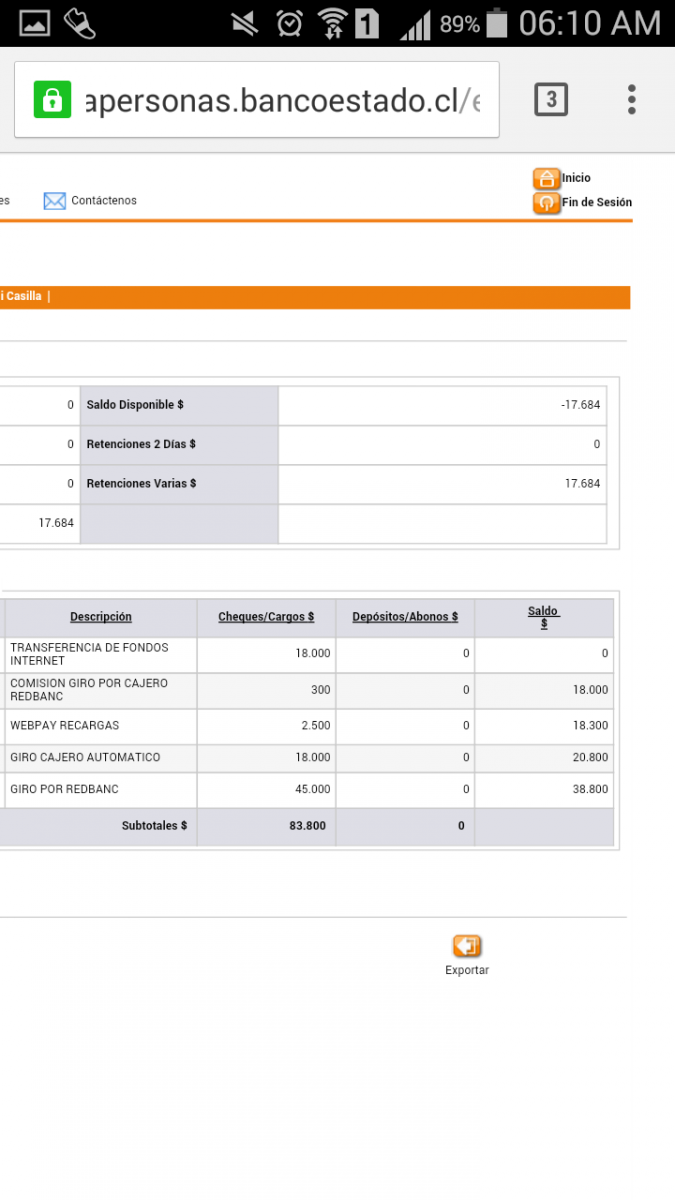
Task: Tap the gallery image notification icon
Action: [x=35, y=23]
